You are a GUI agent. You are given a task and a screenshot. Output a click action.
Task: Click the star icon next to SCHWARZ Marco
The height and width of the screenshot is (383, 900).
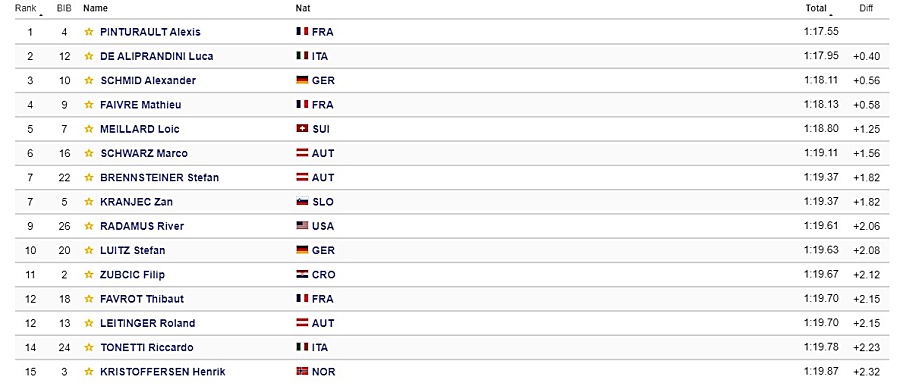(x=88, y=153)
